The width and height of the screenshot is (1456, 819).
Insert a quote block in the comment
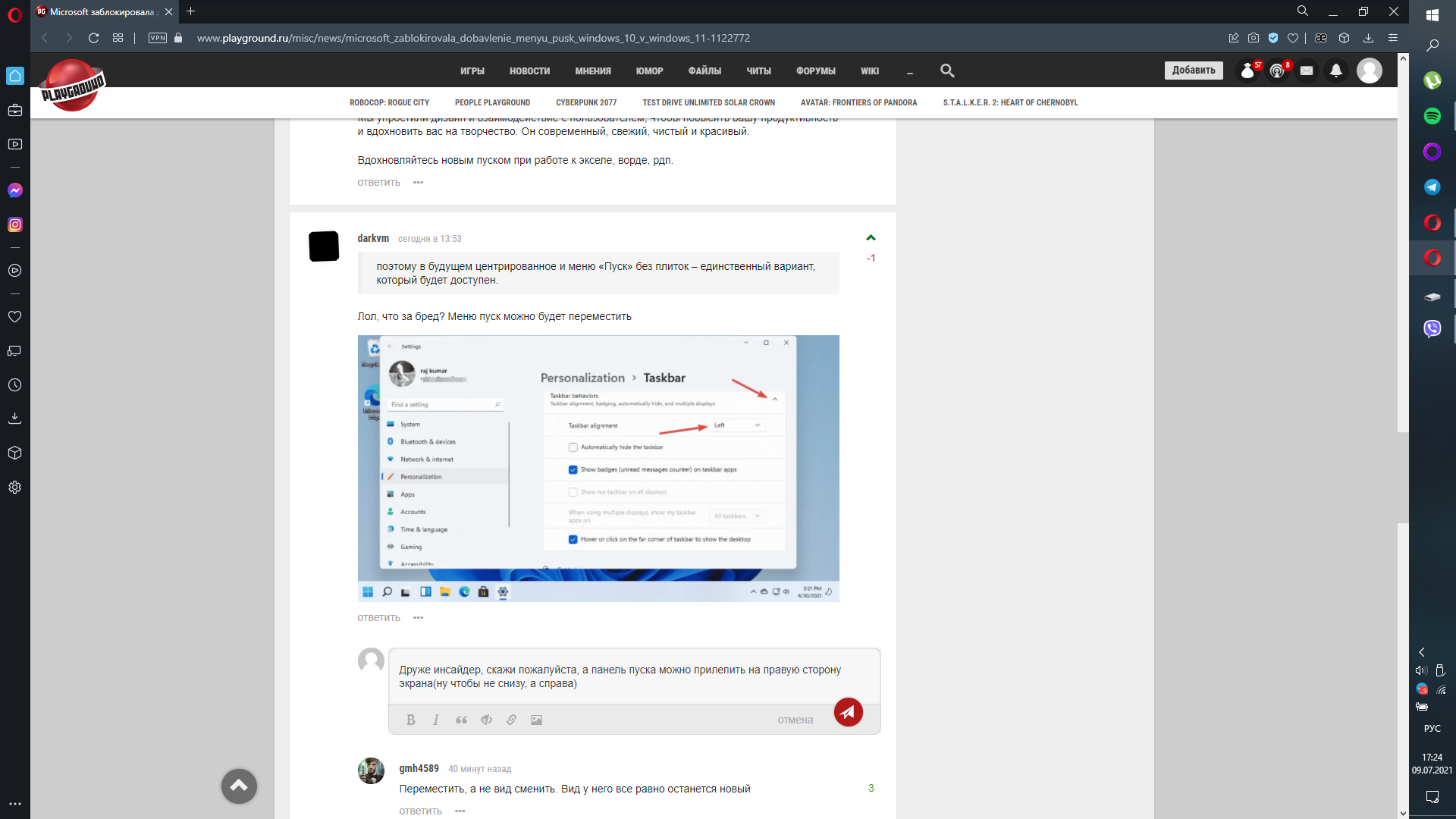point(461,720)
